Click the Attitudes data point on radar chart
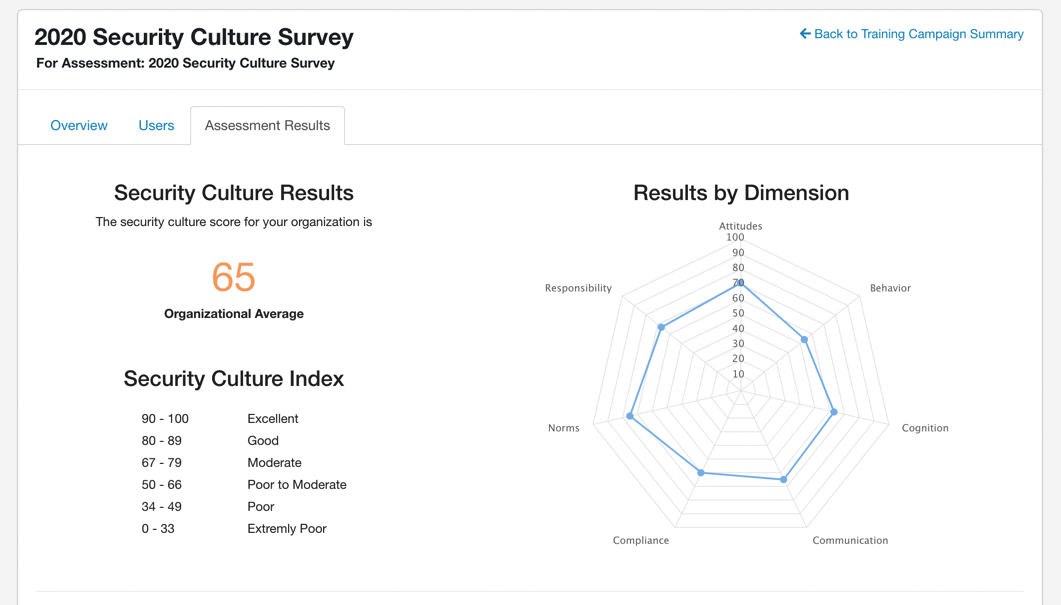 point(741,283)
